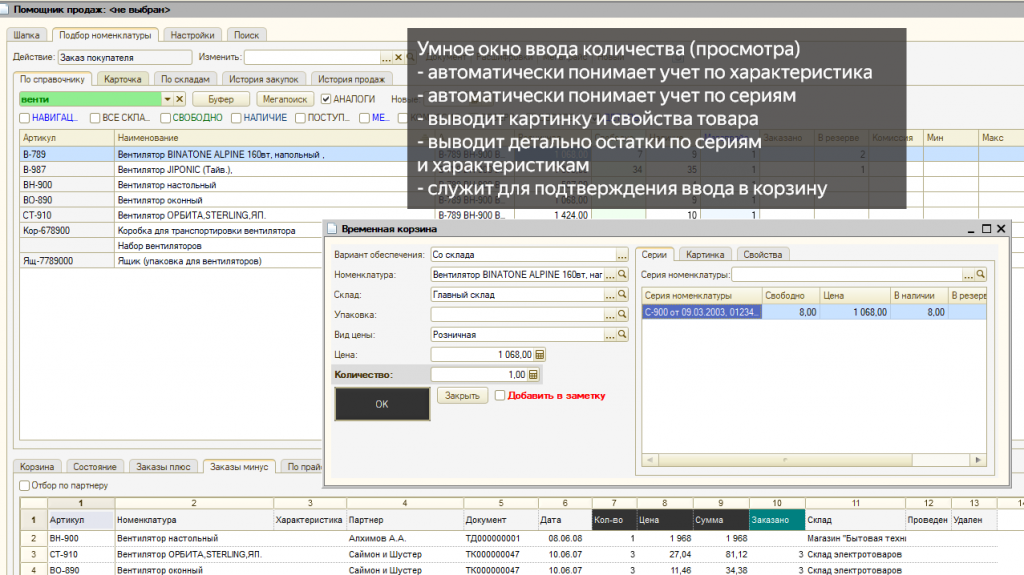The image size is (1024, 575).
Task: Open the Действие combo box
Action: [x=125, y=58]
